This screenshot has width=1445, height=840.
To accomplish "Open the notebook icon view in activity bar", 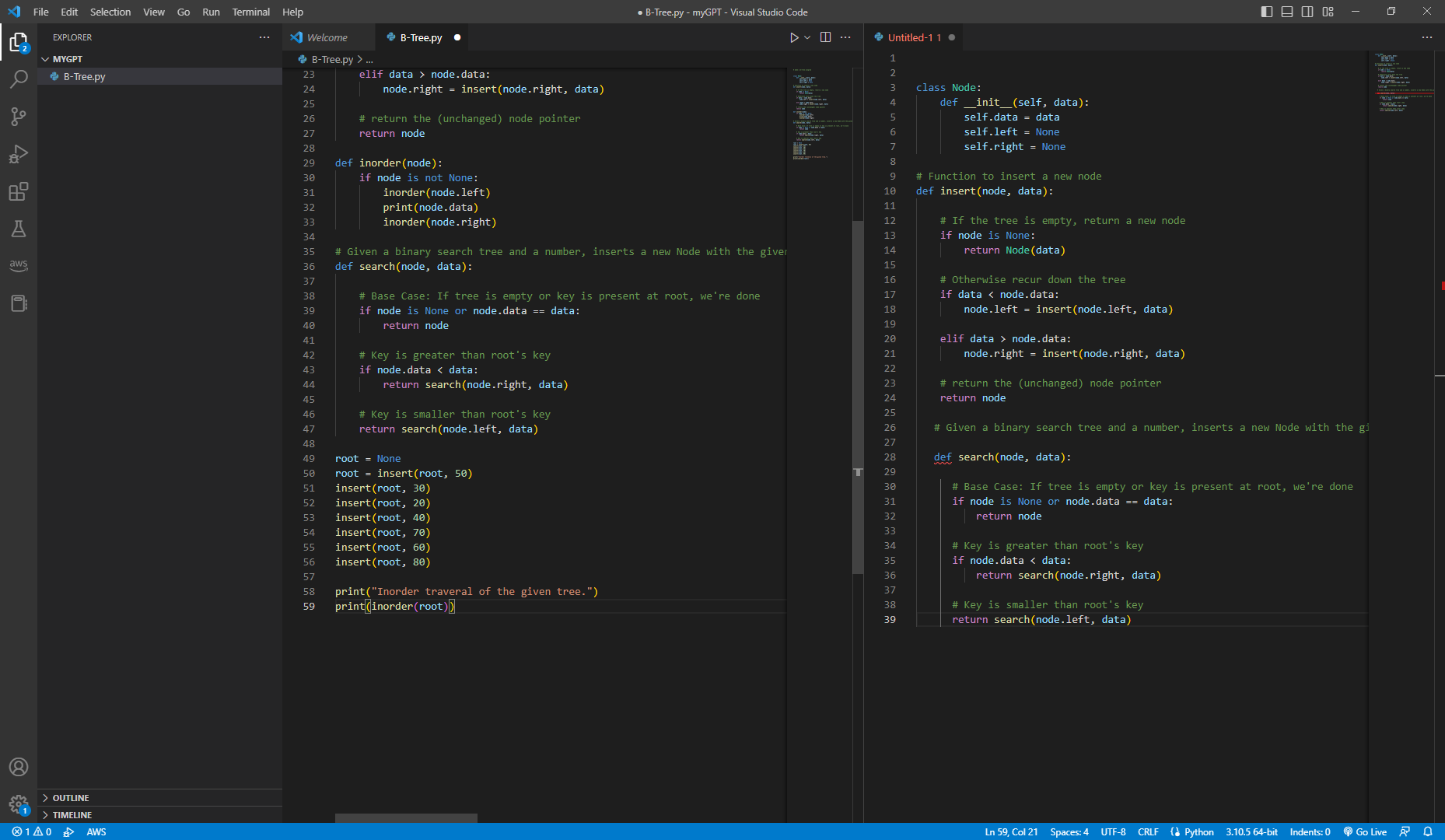I will click(19, 303).
